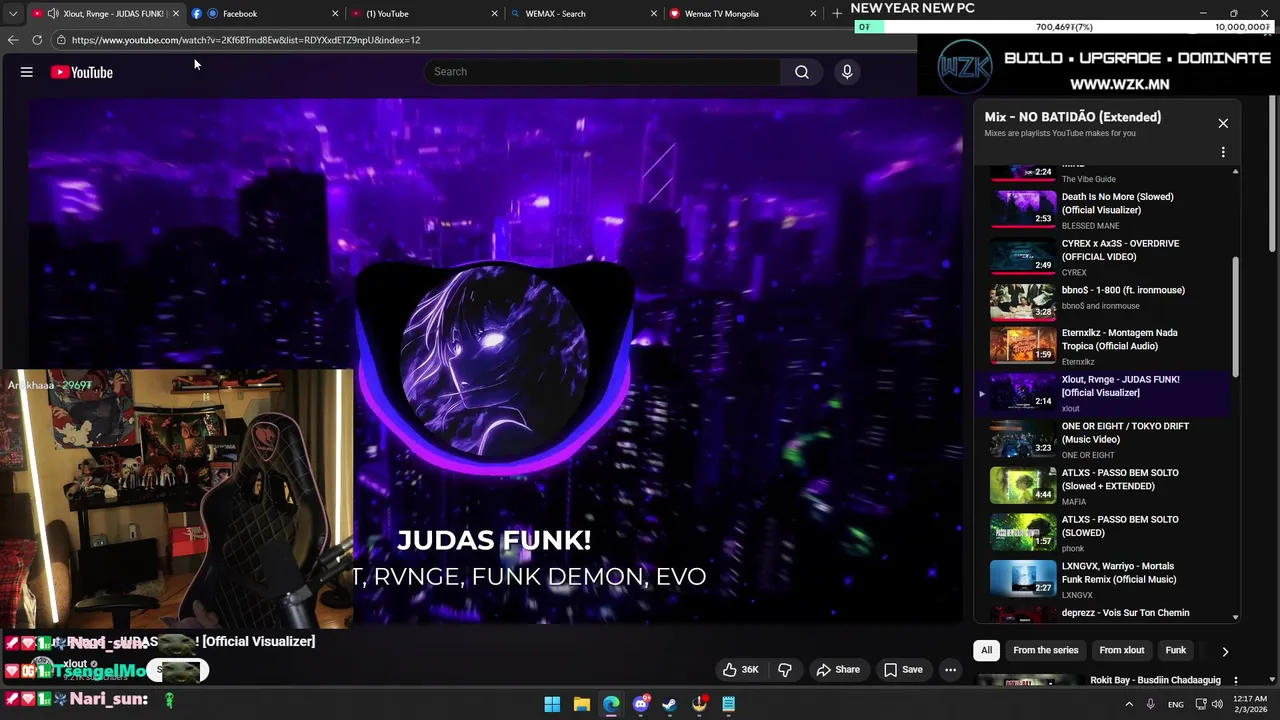Dislike the video with thumbs down
The width and height of the screenshot is (1280, 720).
click(785, 670)
